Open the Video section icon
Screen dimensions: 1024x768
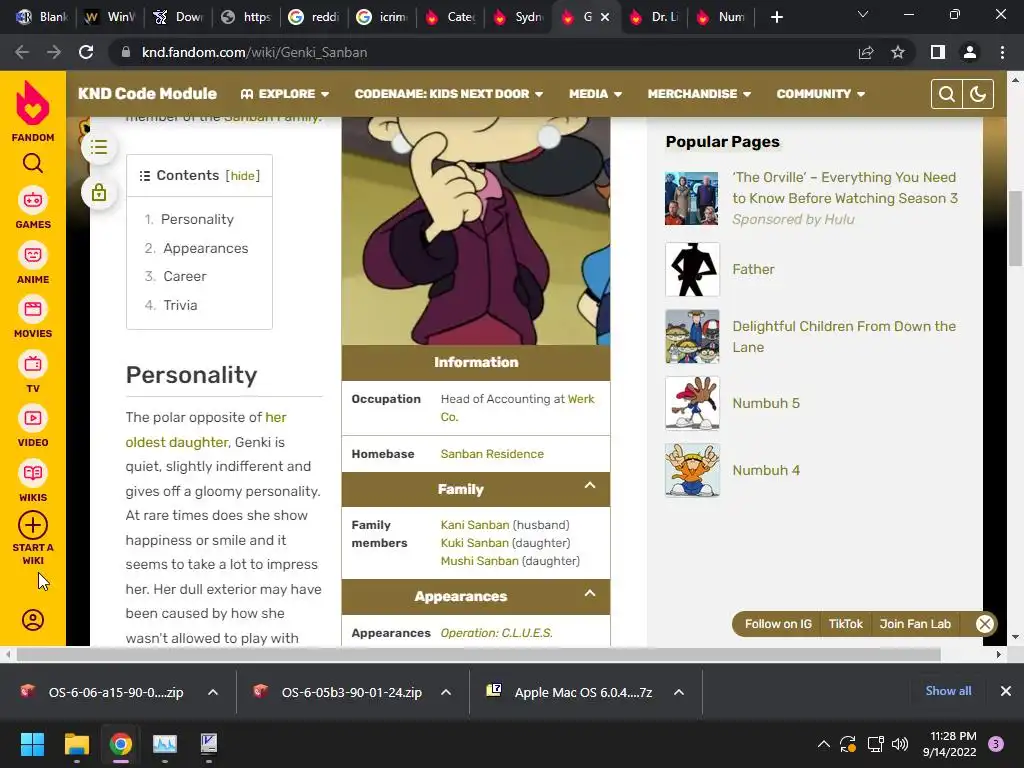pos(33,418)
